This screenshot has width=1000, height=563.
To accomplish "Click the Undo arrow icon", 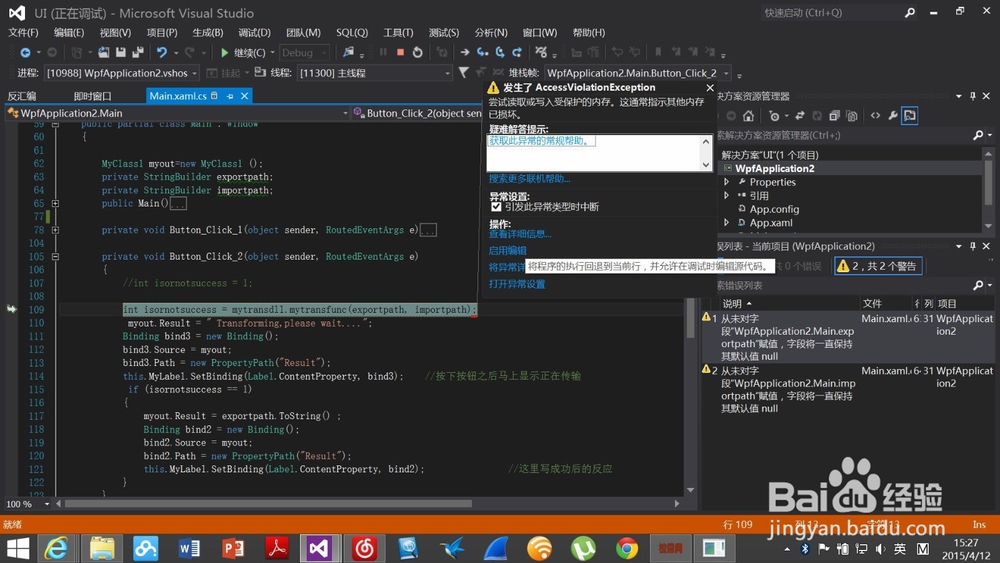I will click(162, 52).
